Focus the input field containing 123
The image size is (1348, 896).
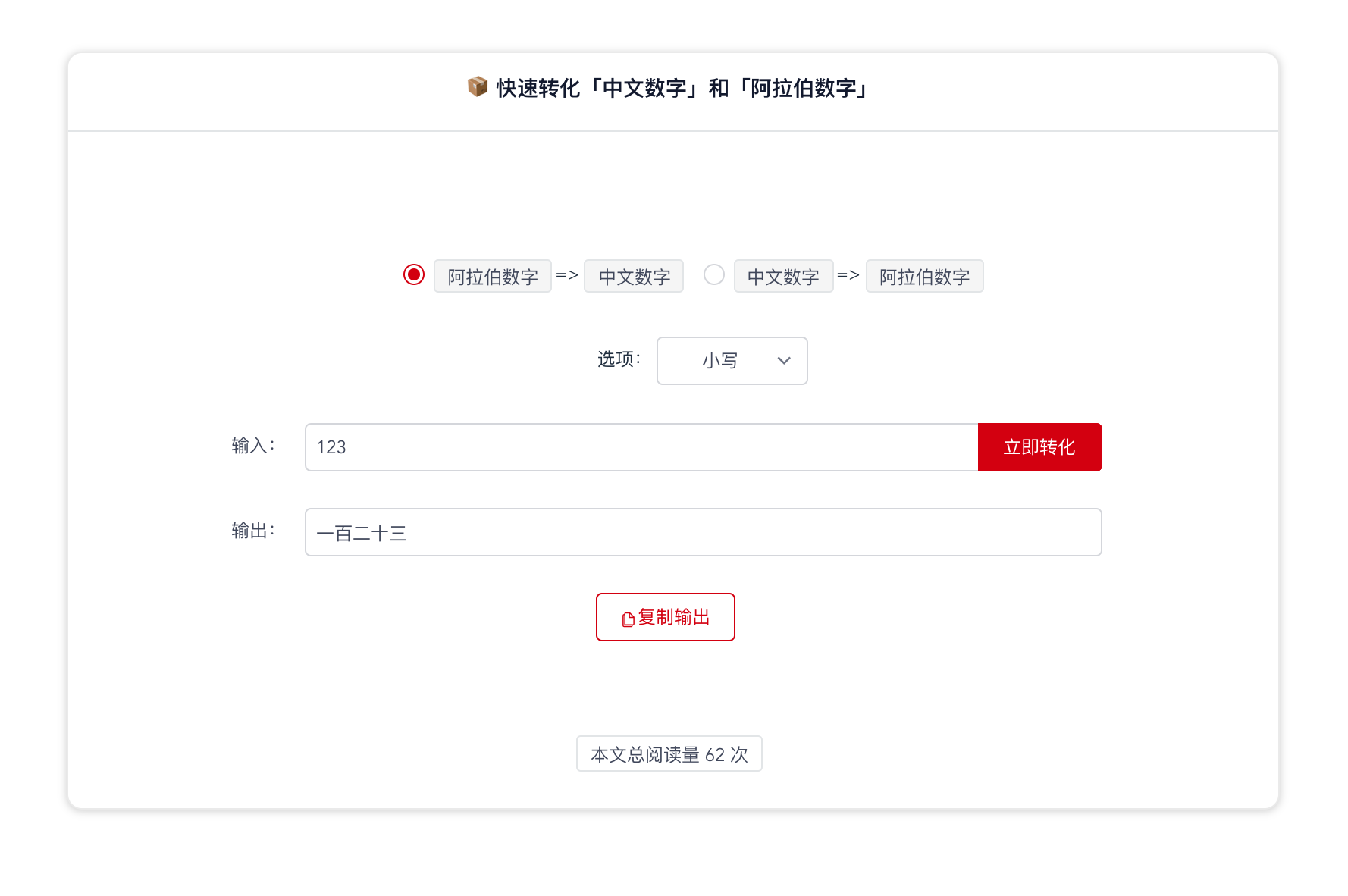641,447
